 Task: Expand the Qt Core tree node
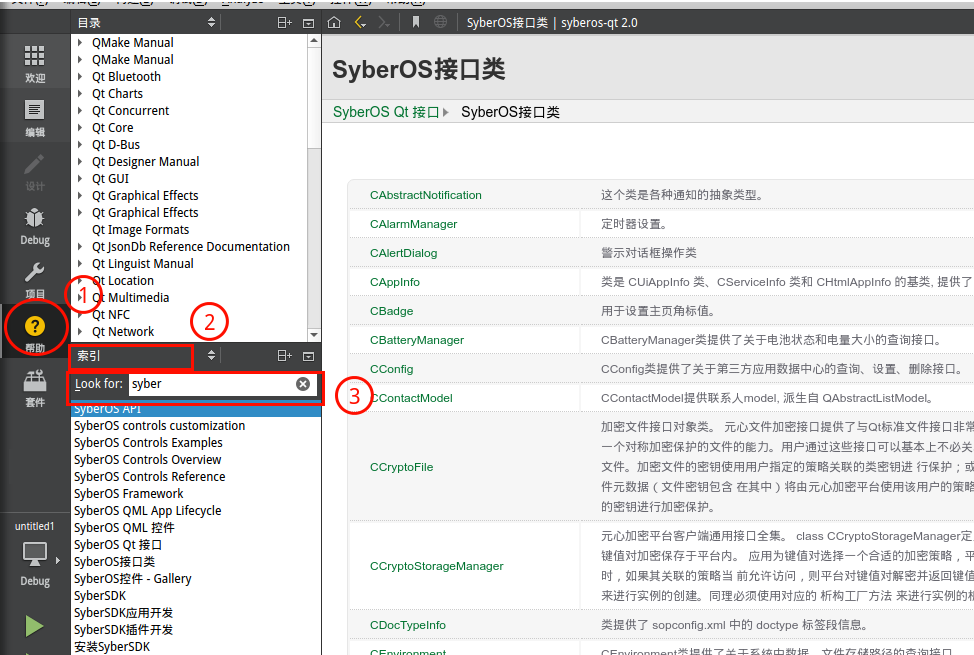coord(80,128)
